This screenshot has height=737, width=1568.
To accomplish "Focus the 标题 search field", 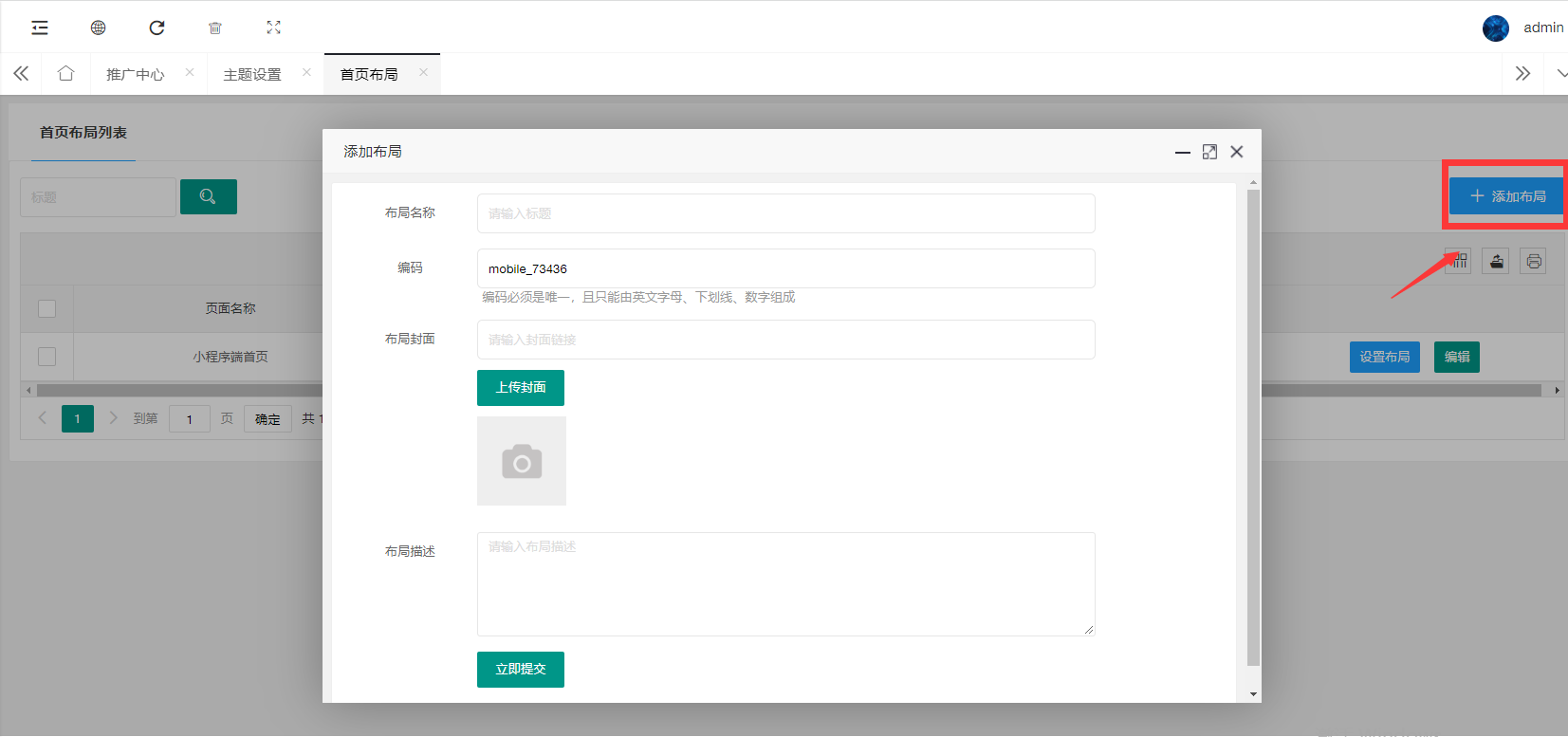I will pos(99,197).
